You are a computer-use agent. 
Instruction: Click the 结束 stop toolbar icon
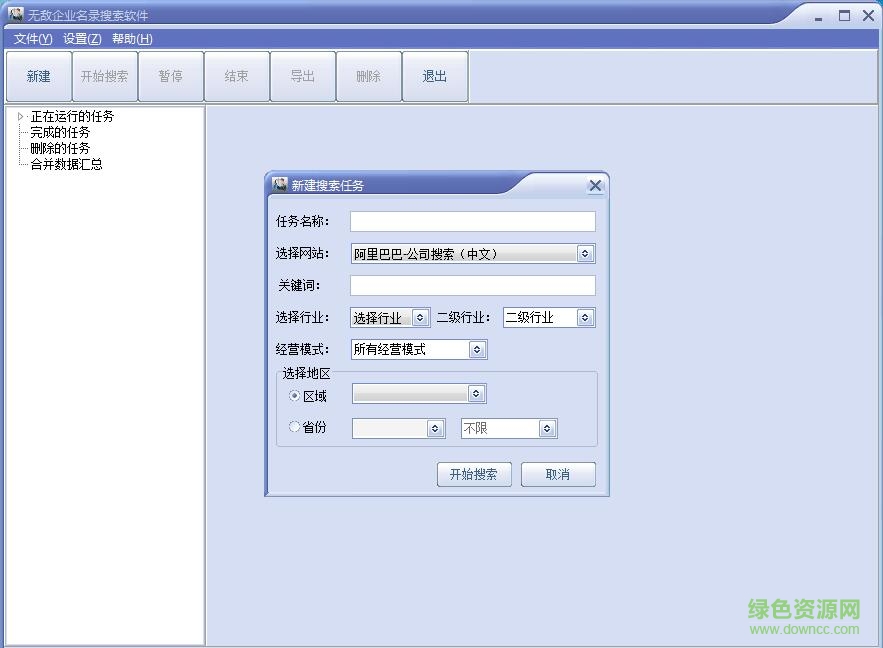point(237,76)
